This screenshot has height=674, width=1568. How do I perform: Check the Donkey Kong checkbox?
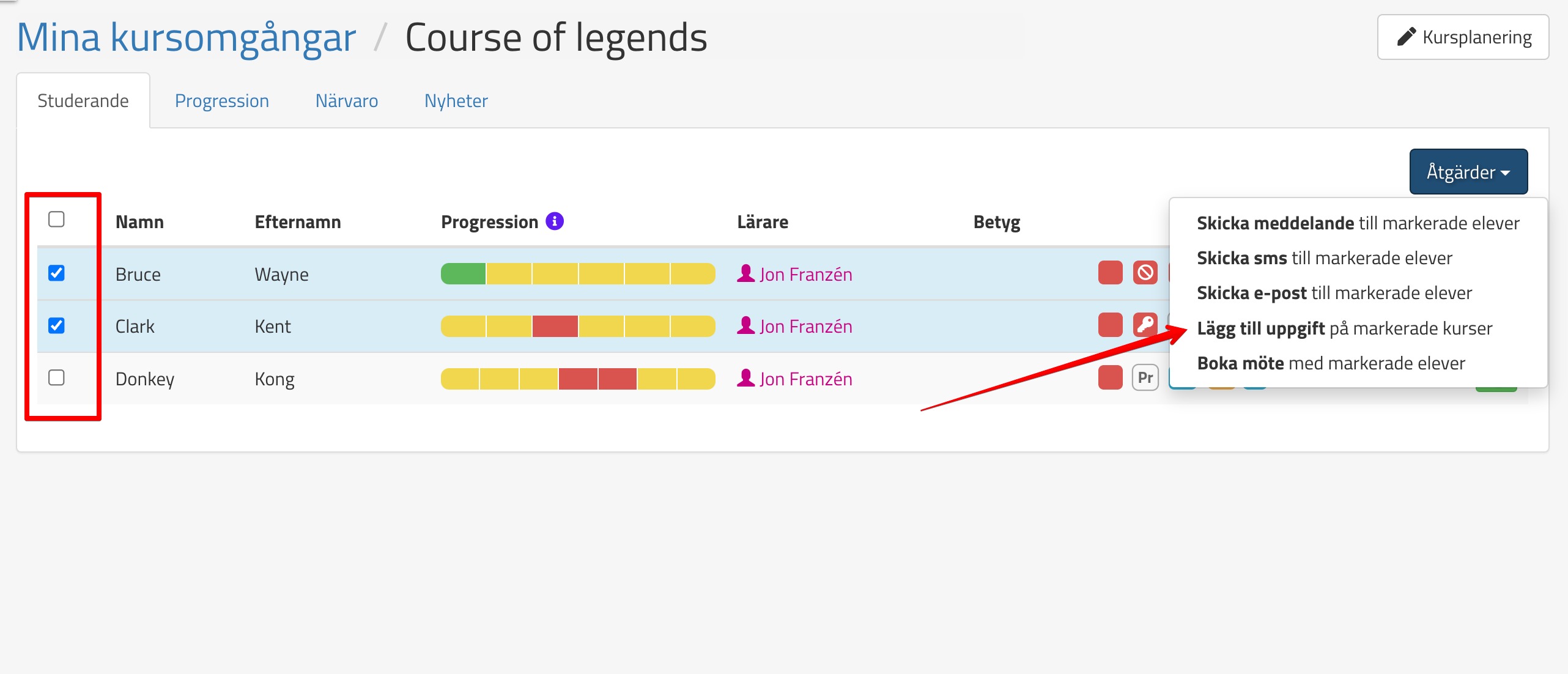coord(56,378)
